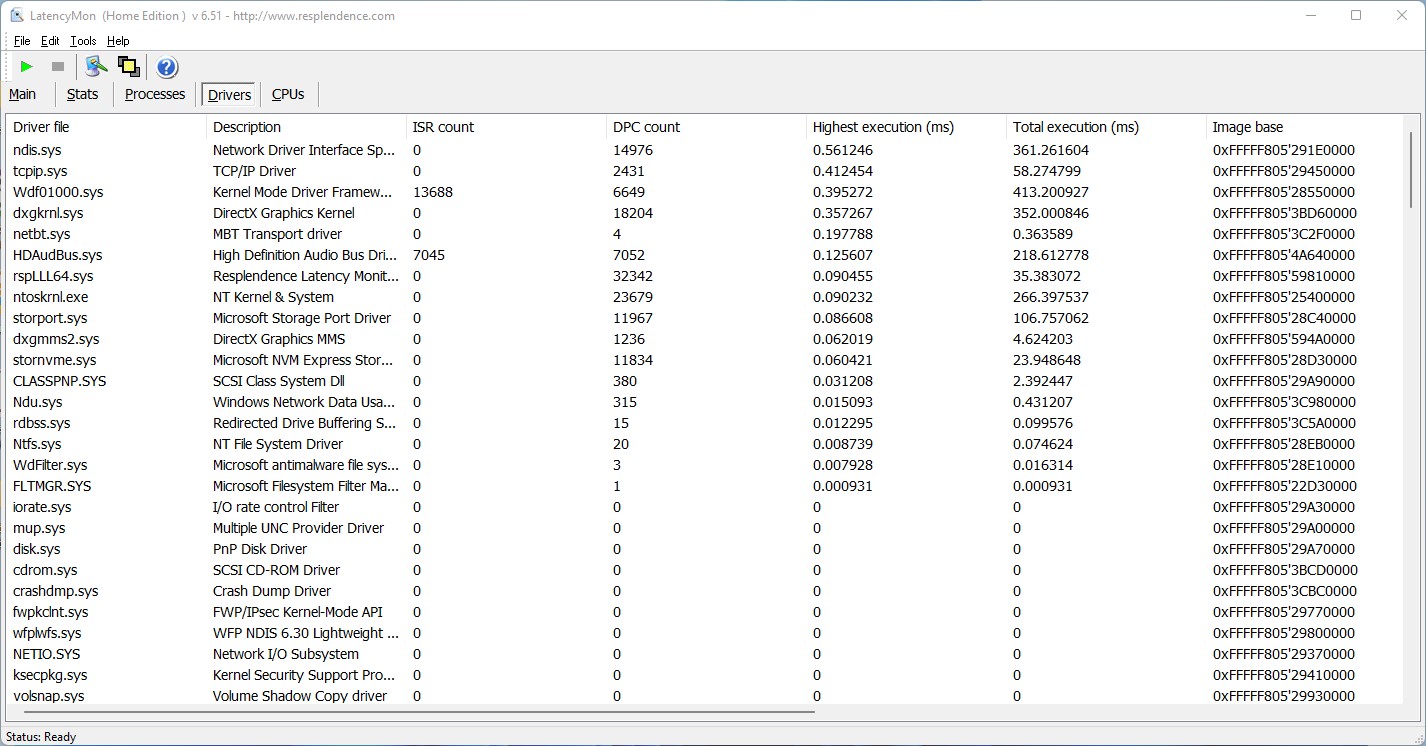1426x746 pixels.
Task: Switch to the Processes tab
Action: tap(155, 94)
